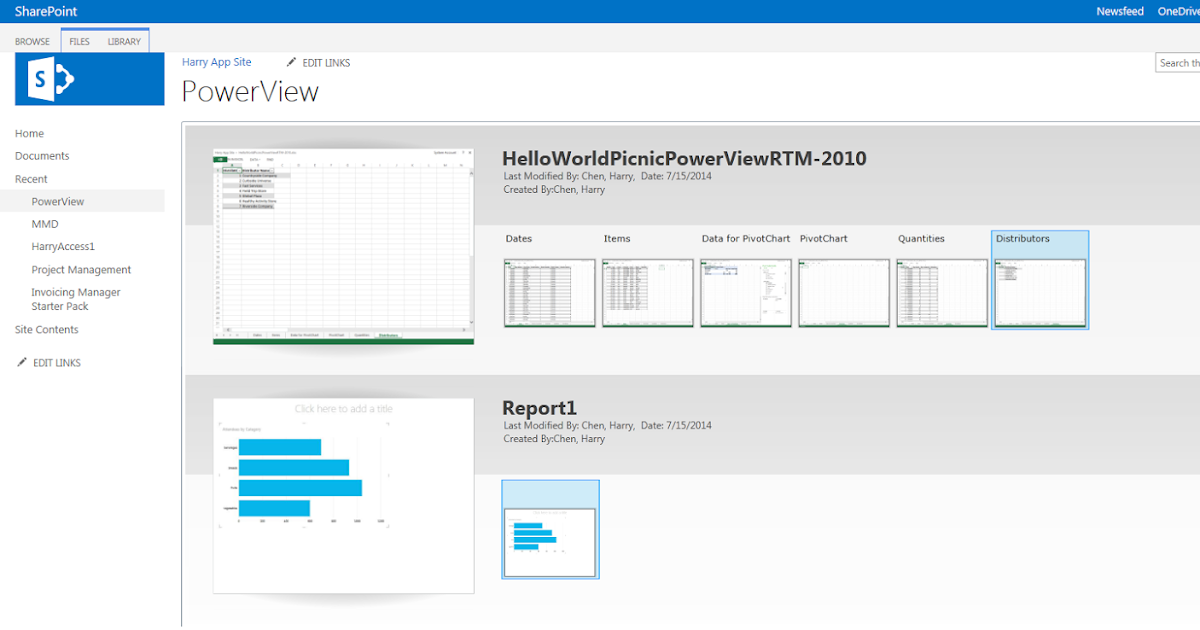Select PowerView in left navigation
This screenshot has height=630, width=1200.
click(x=58, y=201)
